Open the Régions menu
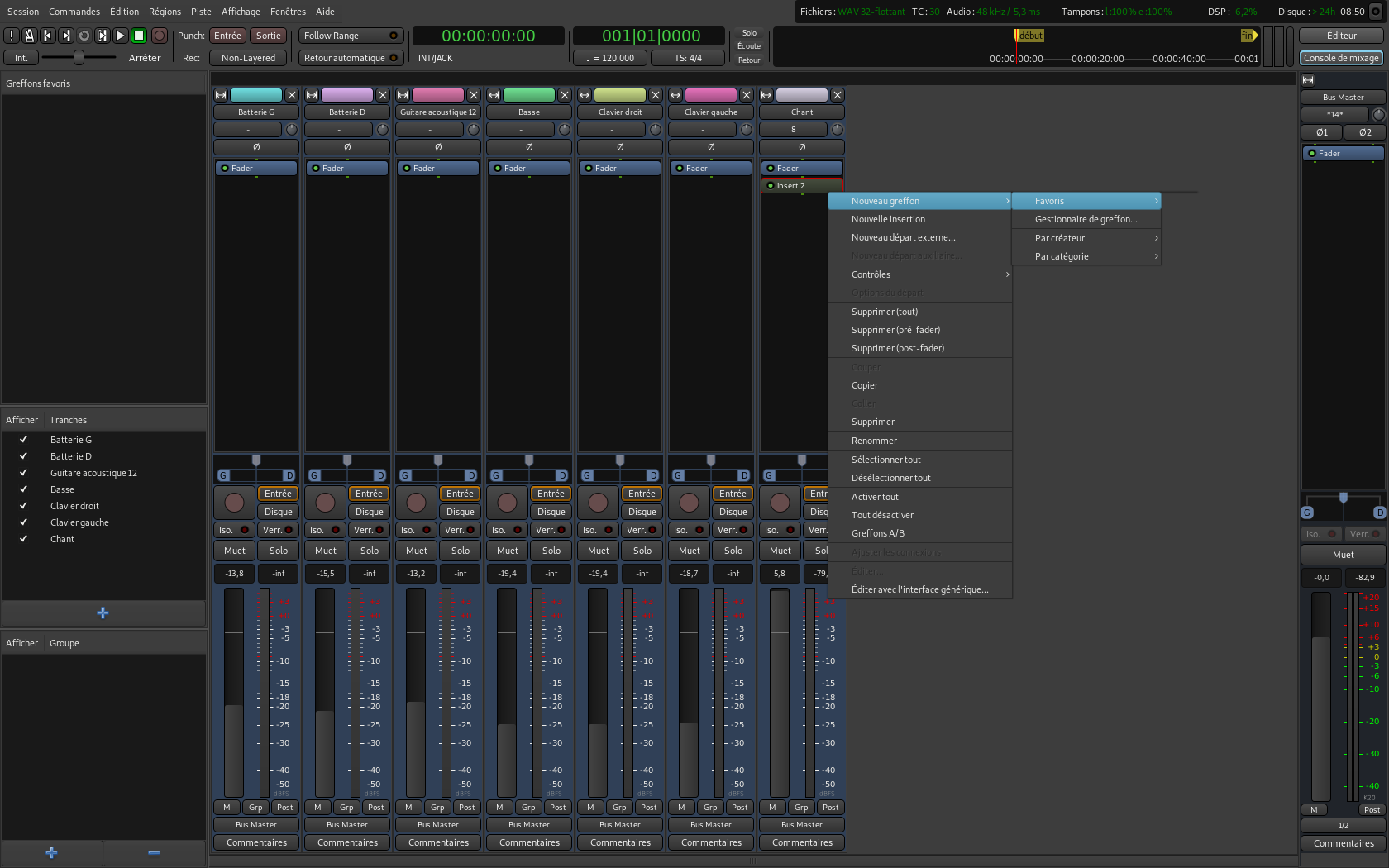 coord(165,12)
